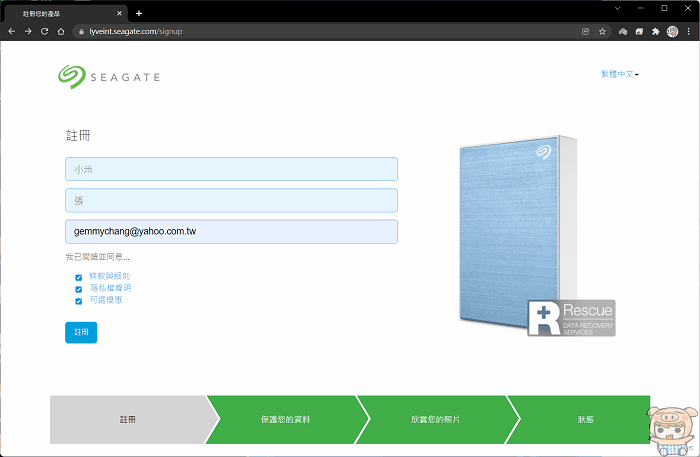Expand the 繁體中文 language dropdown
This screenshot has height=457, width=700.
[619, 74]
